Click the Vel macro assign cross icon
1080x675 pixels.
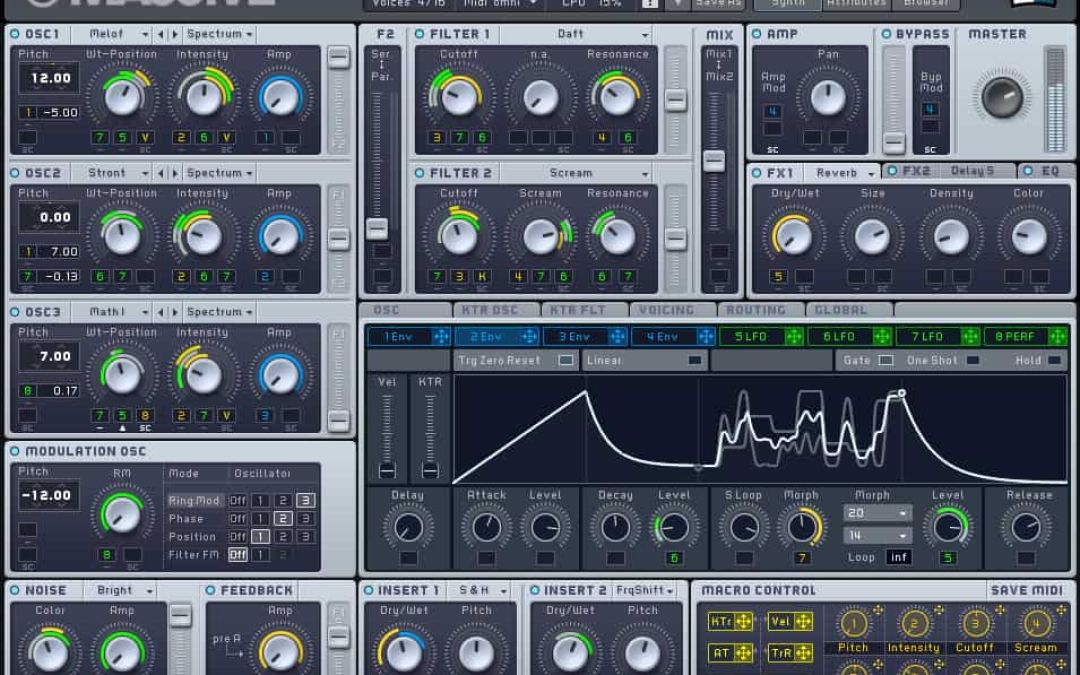click(802, 622)
